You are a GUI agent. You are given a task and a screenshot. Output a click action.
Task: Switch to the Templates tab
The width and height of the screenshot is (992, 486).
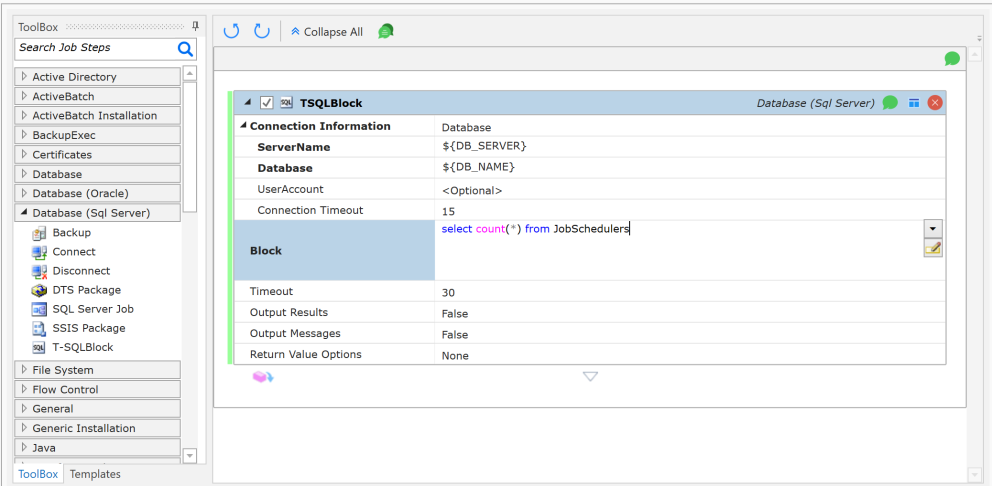point(95,474)
